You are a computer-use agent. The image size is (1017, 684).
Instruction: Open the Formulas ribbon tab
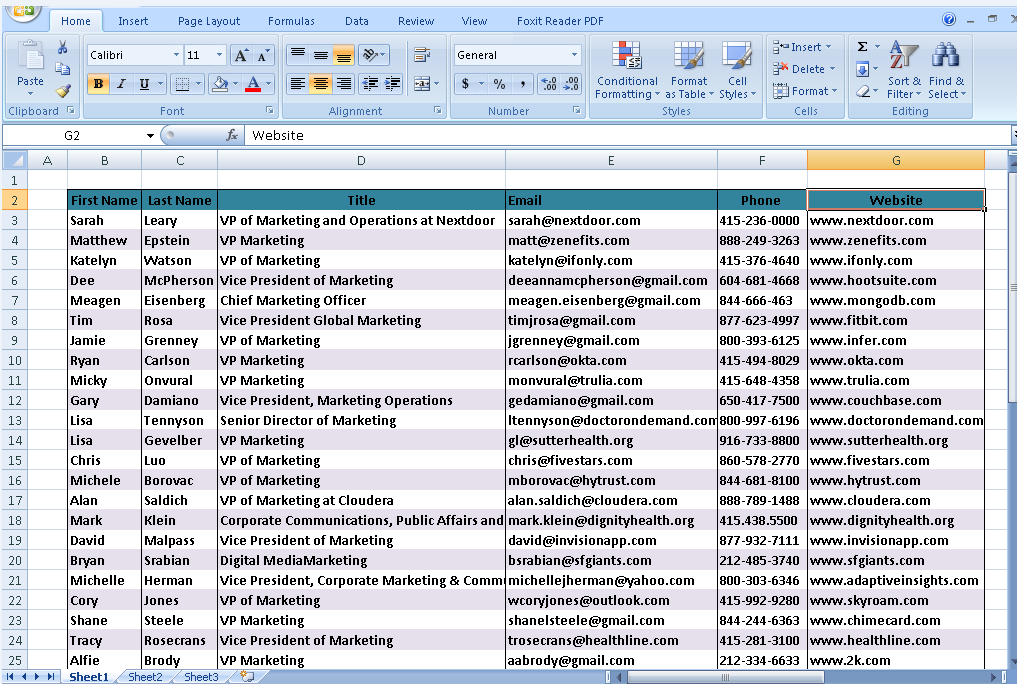[x=291, y=20]
